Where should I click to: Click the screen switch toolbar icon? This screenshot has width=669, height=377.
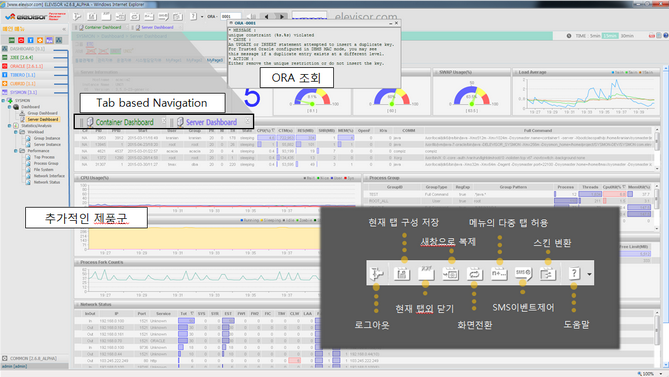pyautogui.click(x=135, y=17)
